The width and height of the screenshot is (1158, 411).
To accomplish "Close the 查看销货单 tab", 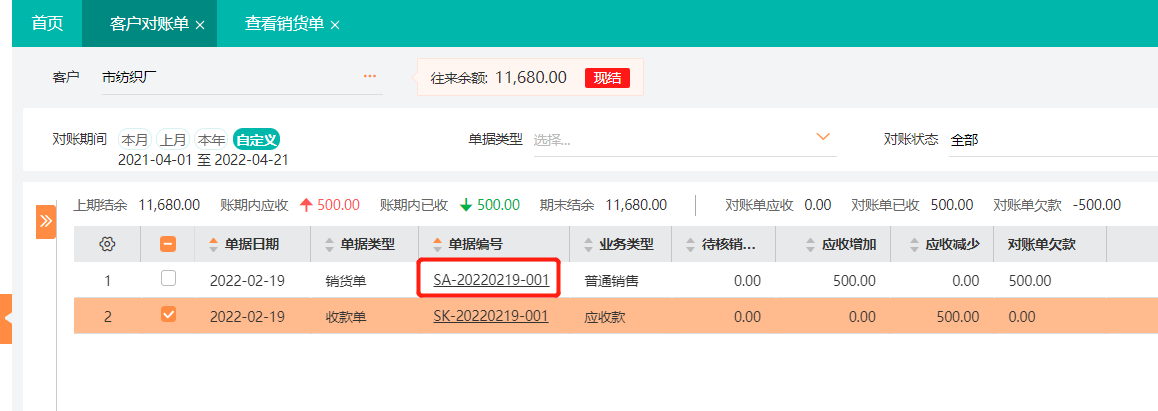I will [x=335, y=25].
